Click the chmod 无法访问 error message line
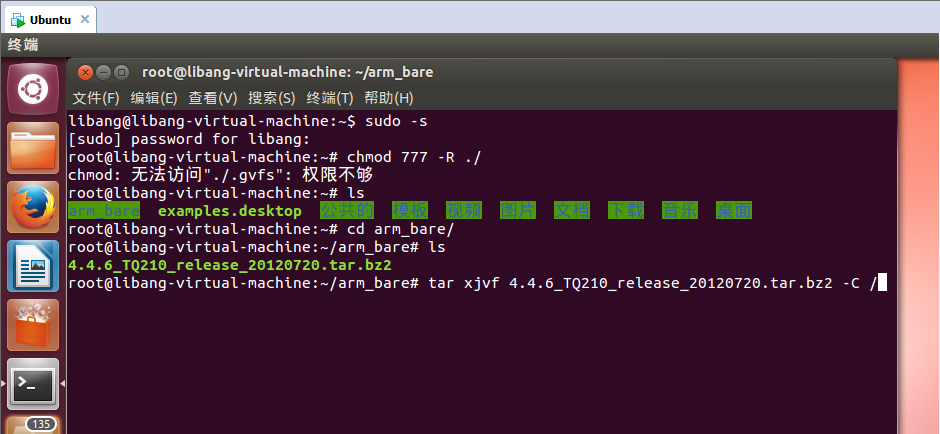940x434 pixels. click(x=221, y=175)
